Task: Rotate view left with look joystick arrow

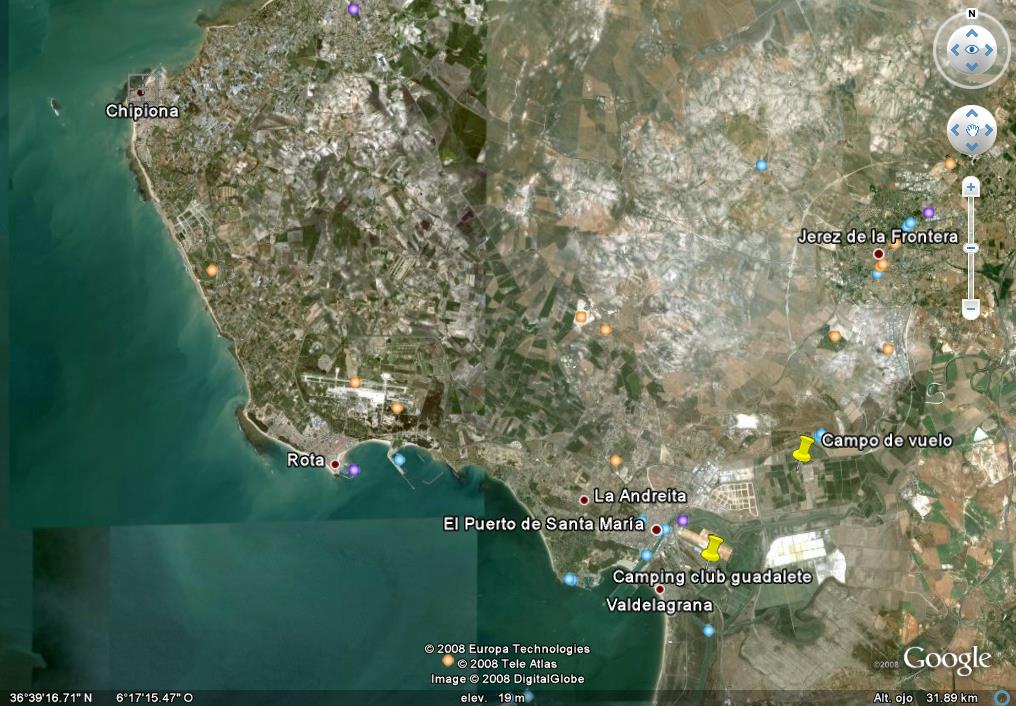Action: [x=954, y=50]
